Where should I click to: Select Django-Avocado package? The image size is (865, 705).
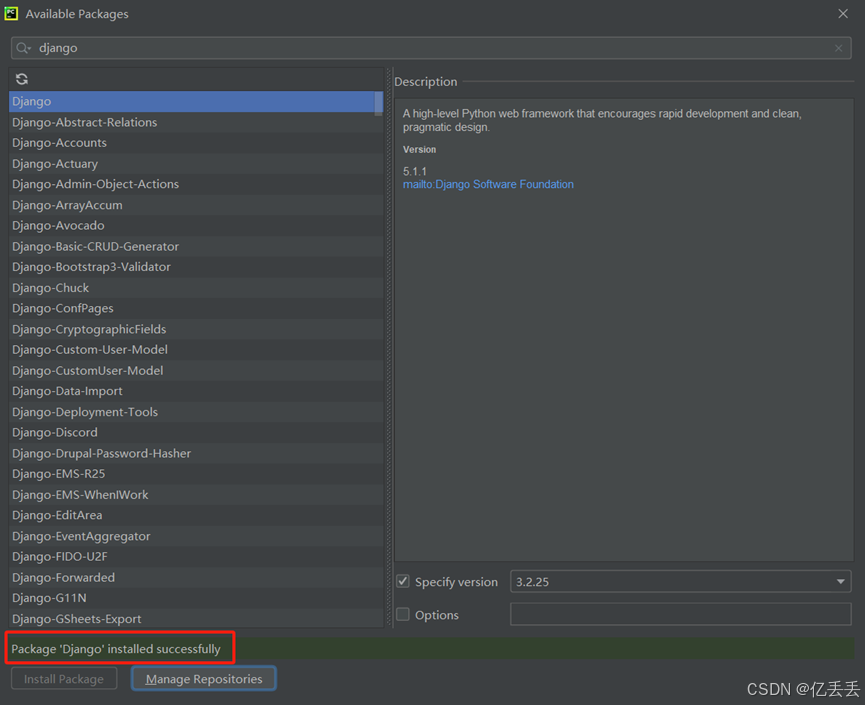[x=196, y=226]
